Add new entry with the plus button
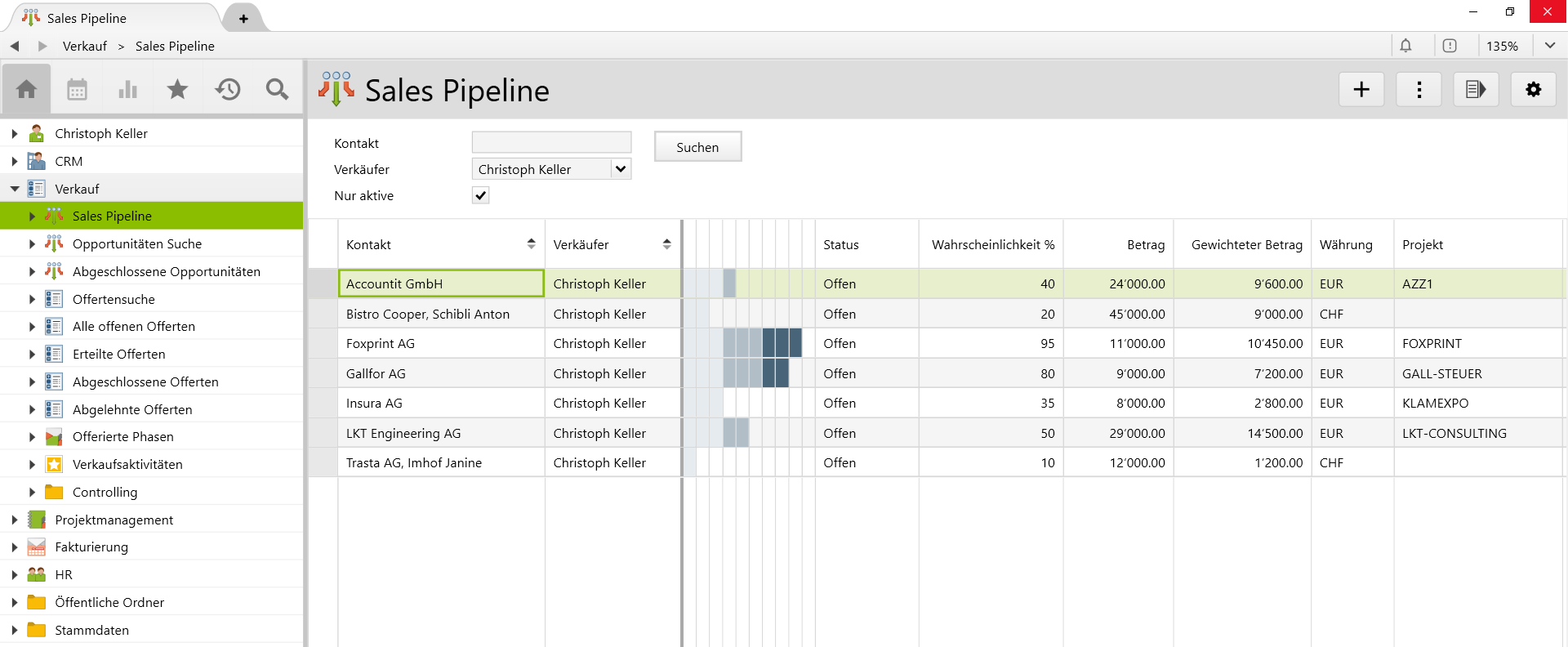1568x647 pixels. tap(1361, 89)
